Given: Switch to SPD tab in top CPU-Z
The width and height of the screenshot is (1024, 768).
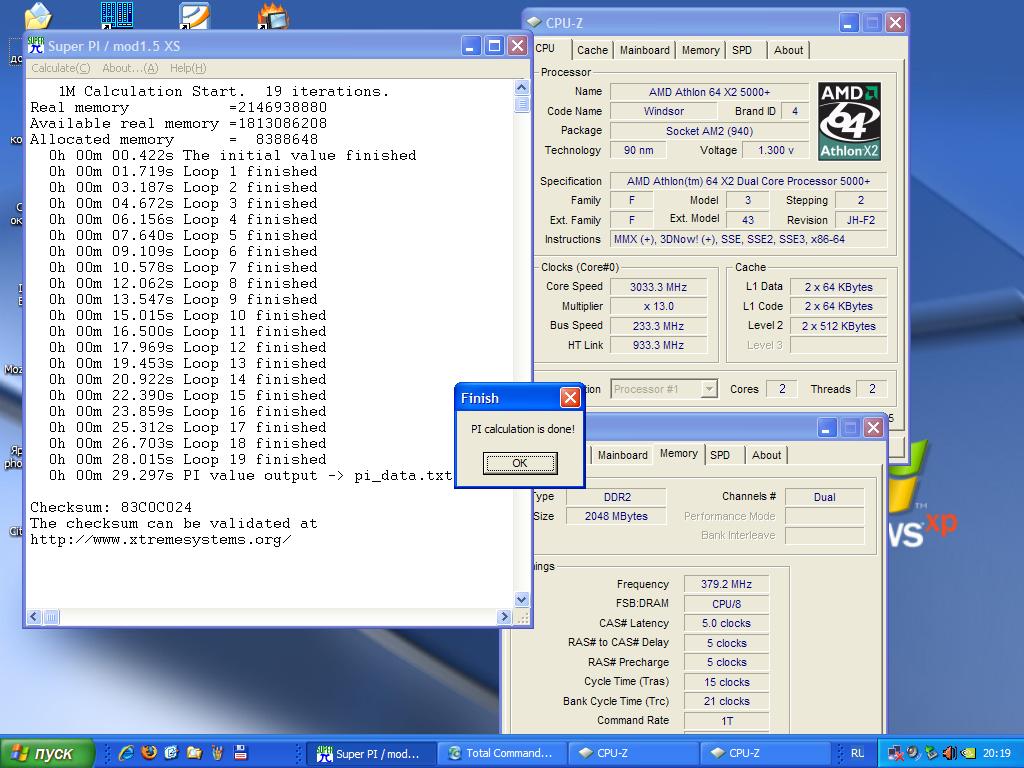Looking at the screenshot, I should pos(742,50).
